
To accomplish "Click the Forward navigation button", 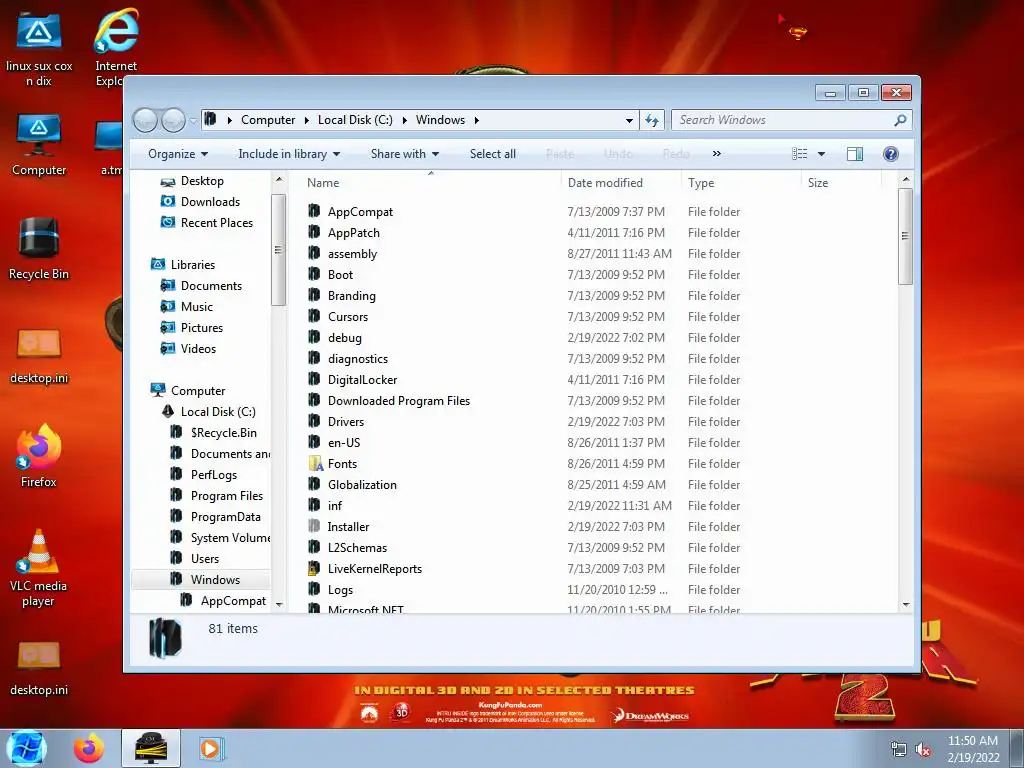I will pyautogui.click(x=173, y=120).
